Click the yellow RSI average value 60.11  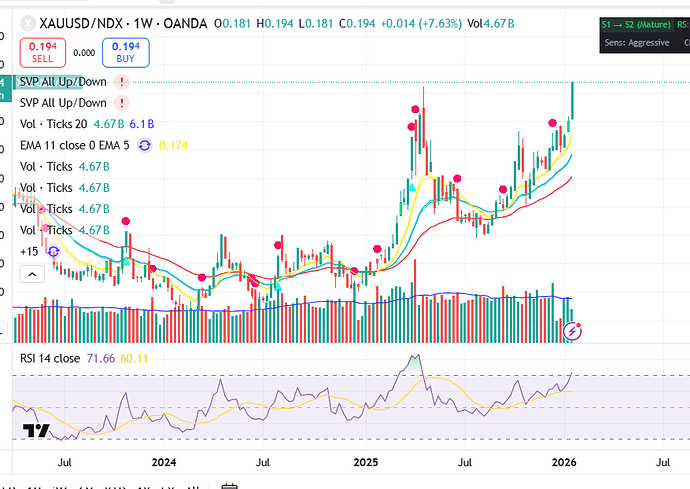tap(134, 358)
